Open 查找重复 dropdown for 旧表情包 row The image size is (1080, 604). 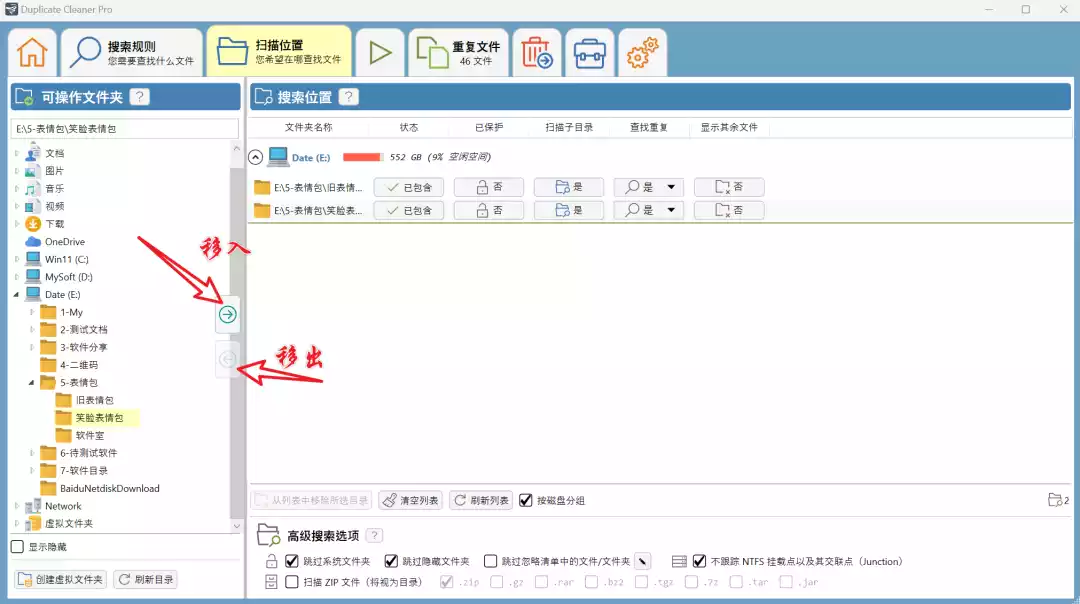[x=670, y=187]
